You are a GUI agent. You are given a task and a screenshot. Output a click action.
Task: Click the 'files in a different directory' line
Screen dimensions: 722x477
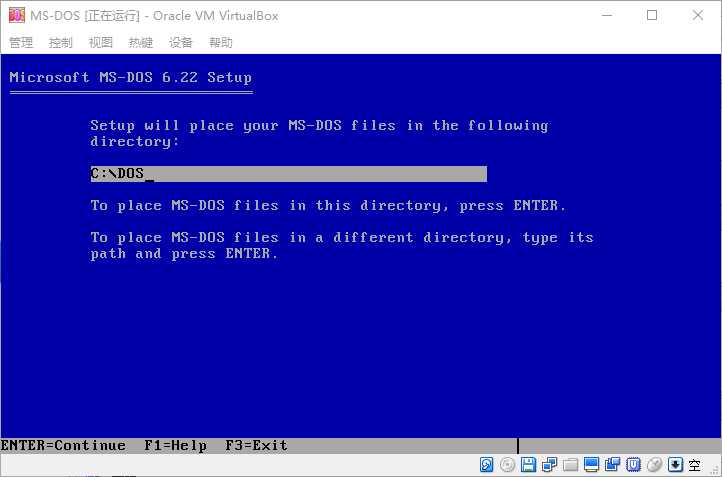(342, 238)
